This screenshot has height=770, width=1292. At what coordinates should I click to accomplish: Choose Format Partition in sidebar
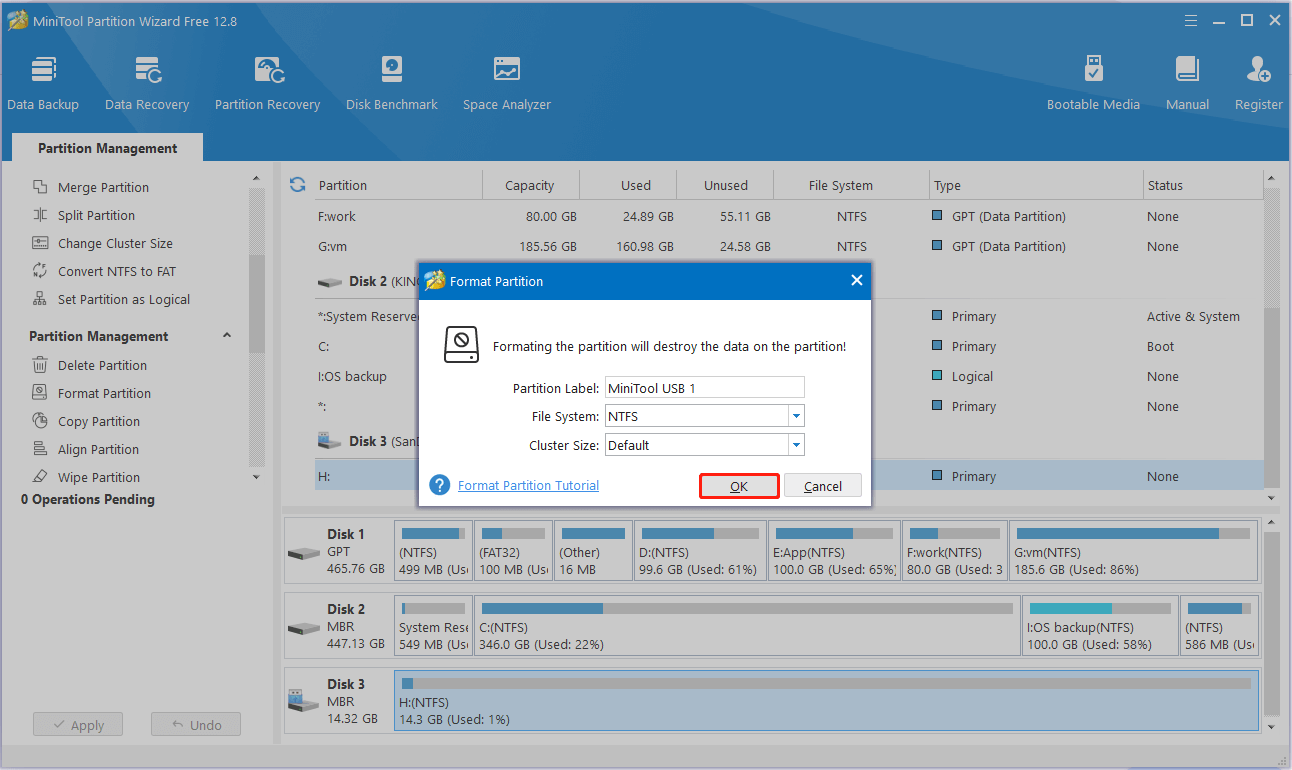[104, 393]
